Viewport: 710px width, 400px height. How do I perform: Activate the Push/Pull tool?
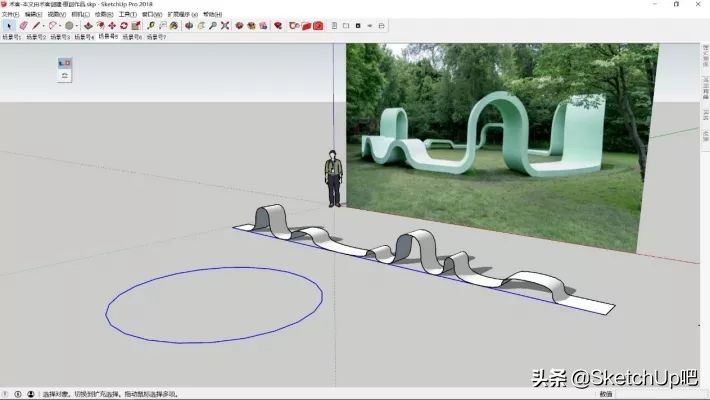(x=88, y=26)
